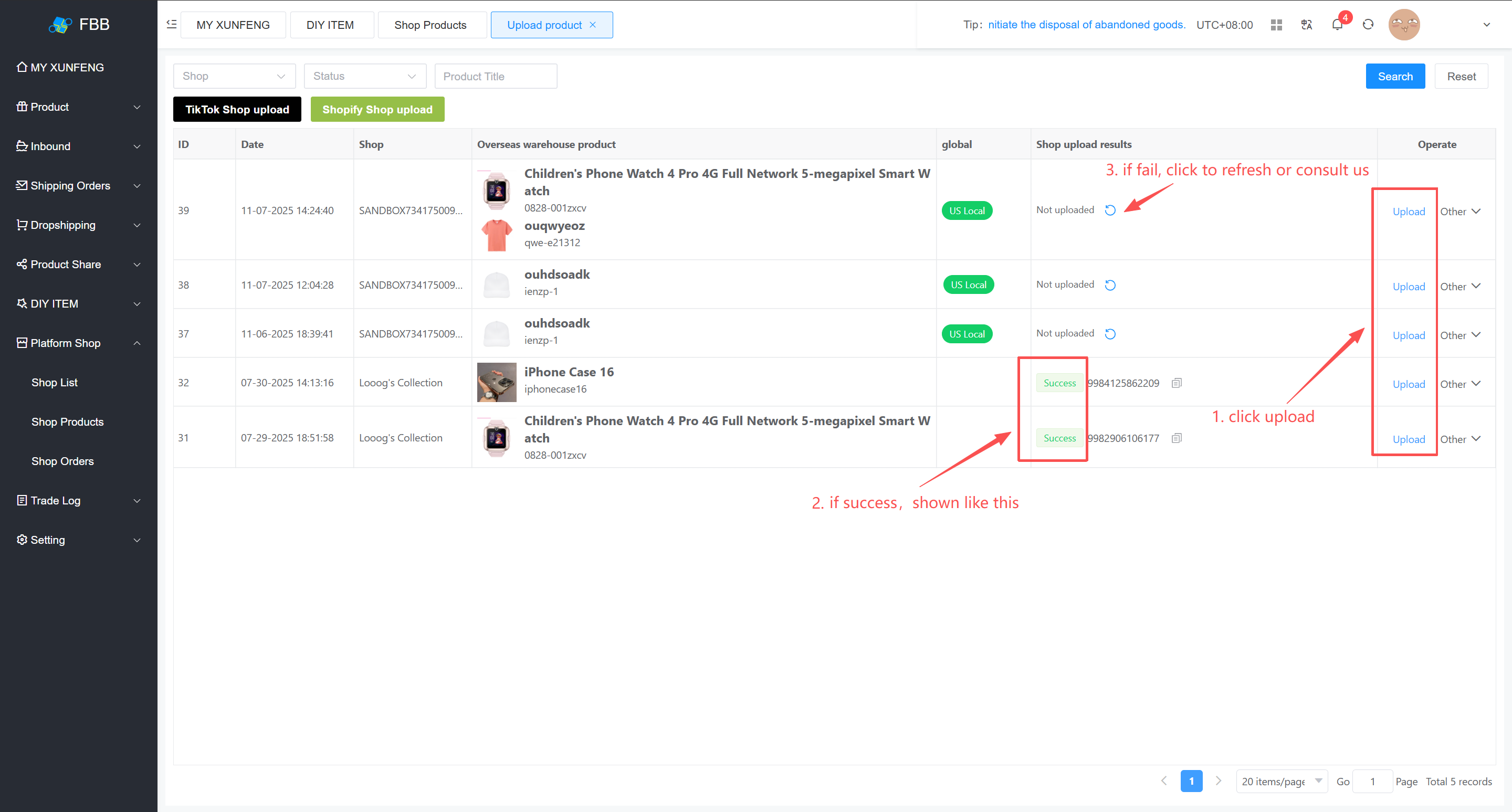Click the blue Search button

pos(1395,76)
